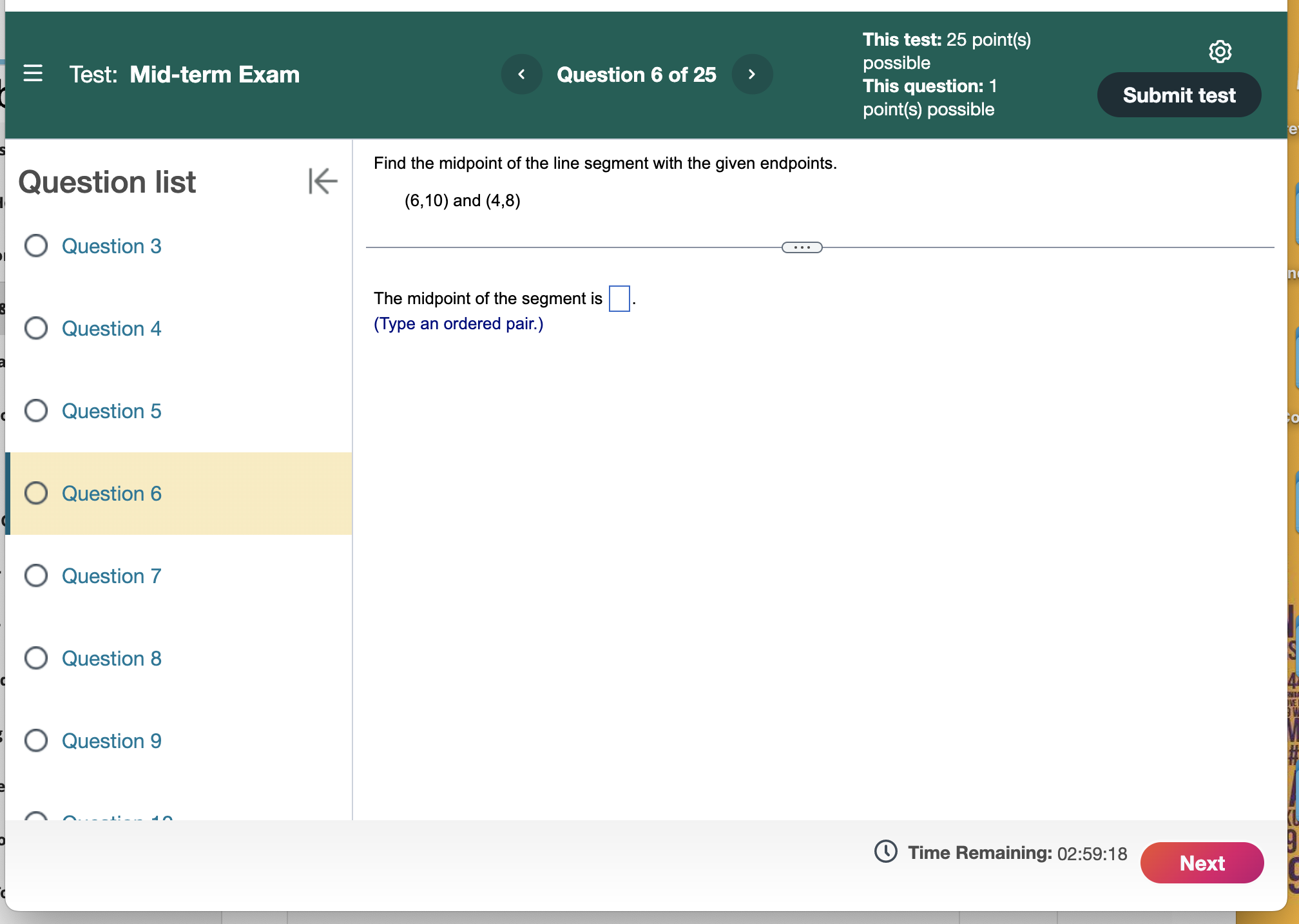Select highlighted Question 6 list item

pos(180,494)
